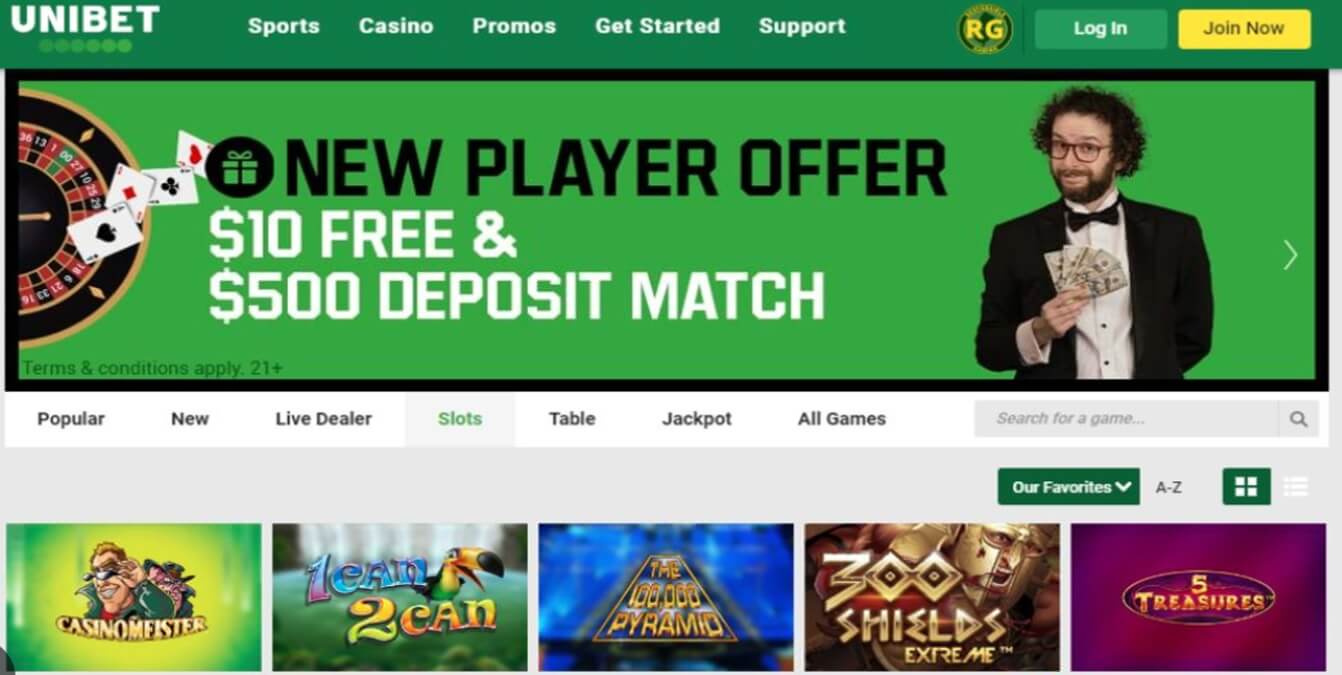The width and height of the screenshot is (1342, 675).
Task: Sort games by A-Z
Action: click(1168, 487)
